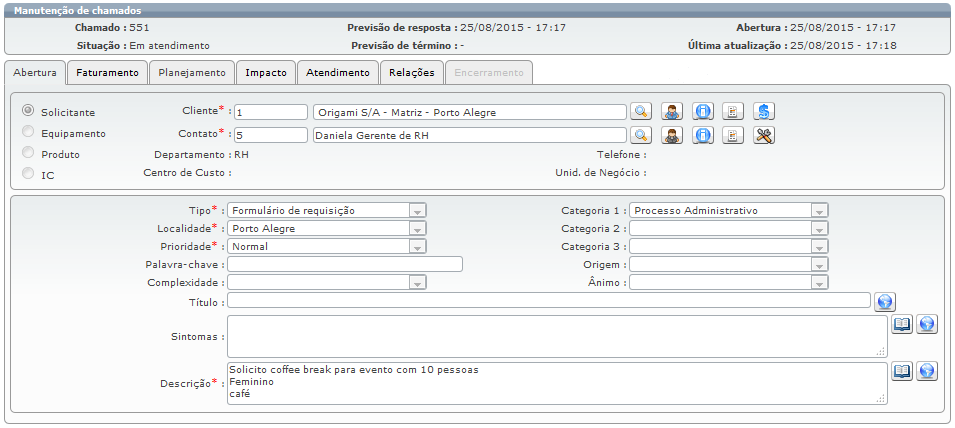The height and width of the screenshot is (428, 955).
Task: Search for a contact with the Contato magnifier
Action: (641, 135)
